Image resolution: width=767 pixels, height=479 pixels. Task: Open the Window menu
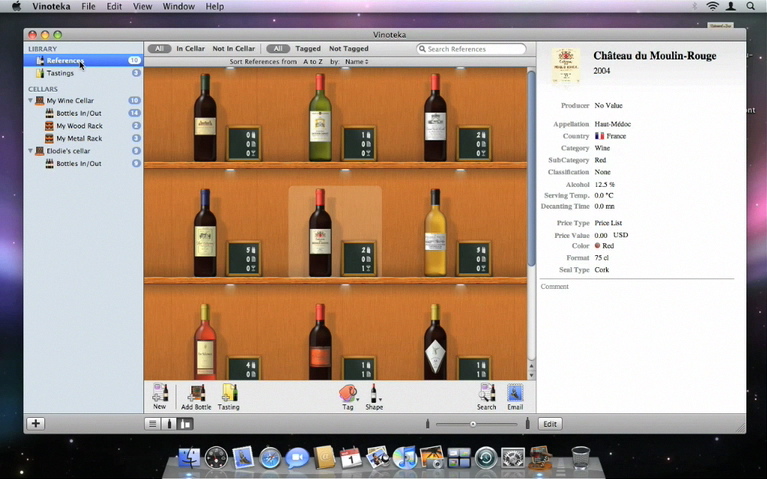(x=179, y=6)
